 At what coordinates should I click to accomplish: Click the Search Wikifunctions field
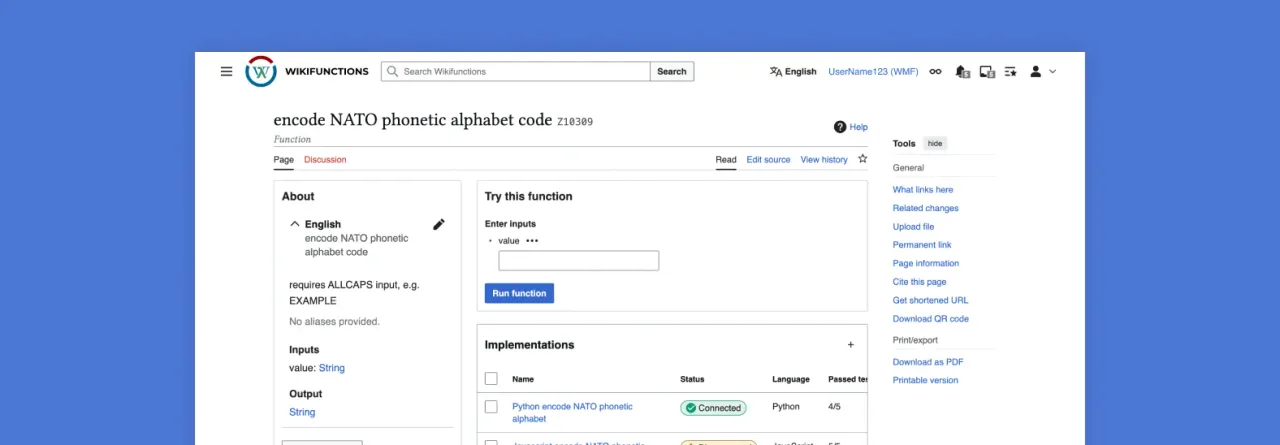click(516, 71)
